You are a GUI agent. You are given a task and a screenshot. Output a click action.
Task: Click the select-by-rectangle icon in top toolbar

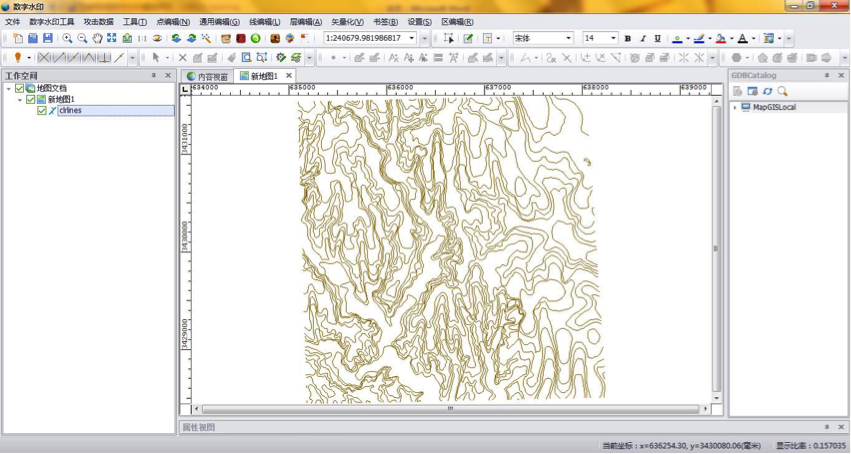[448, 38]
